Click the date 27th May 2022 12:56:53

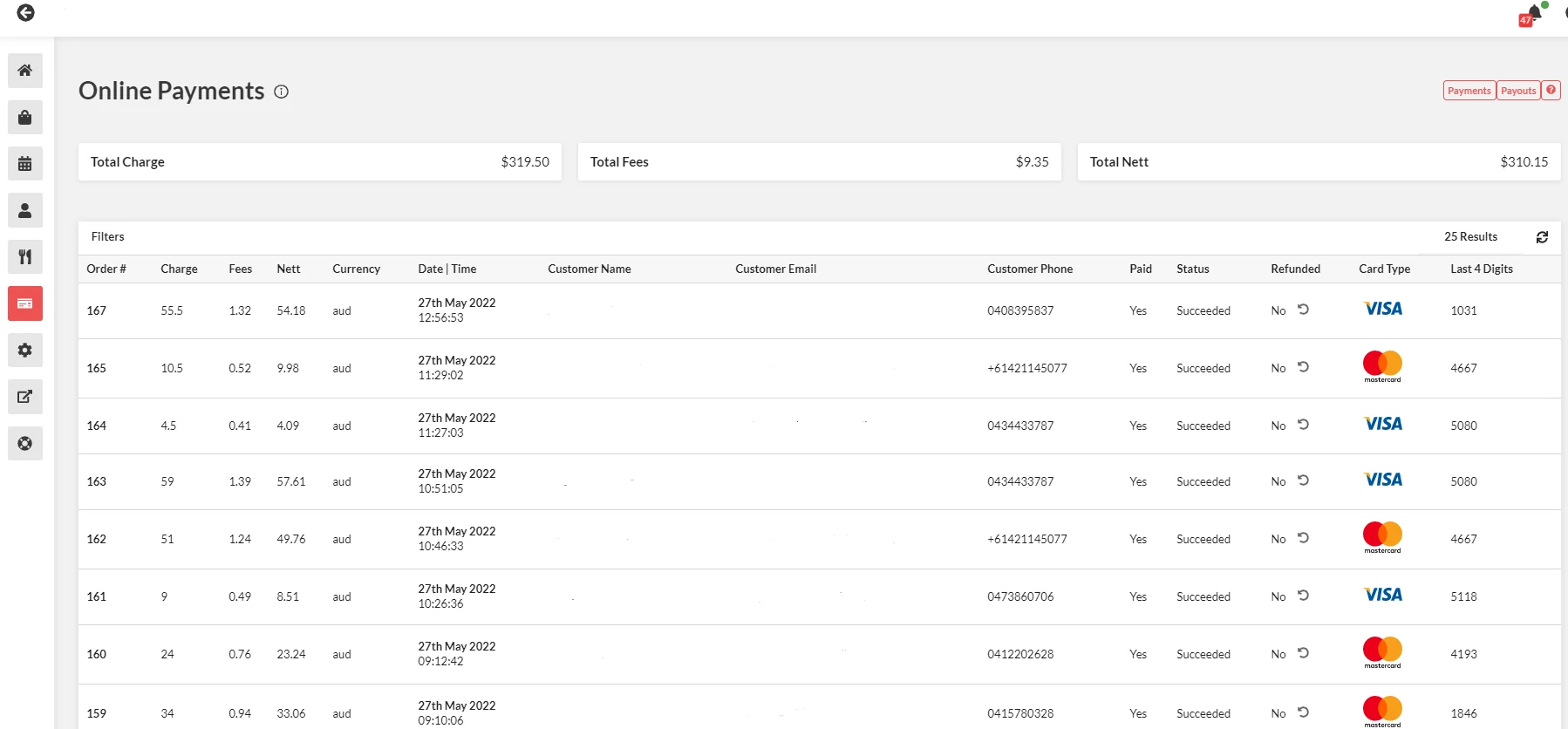457,310
